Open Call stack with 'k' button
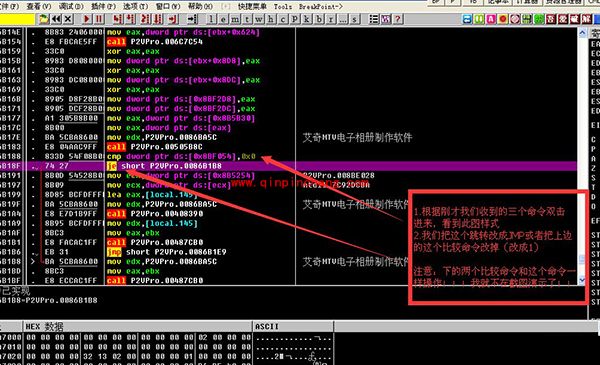 [x=307, y=19]
